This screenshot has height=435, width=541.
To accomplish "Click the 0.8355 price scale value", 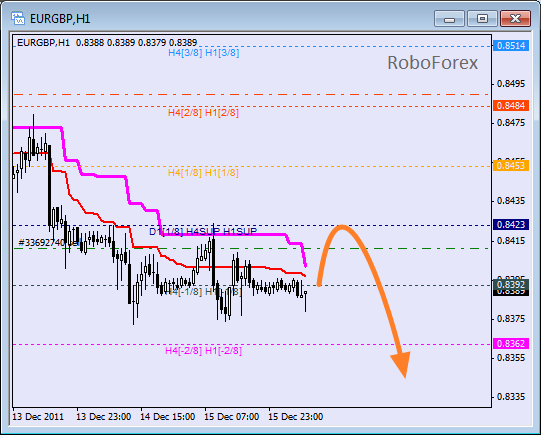I will 511,358.
